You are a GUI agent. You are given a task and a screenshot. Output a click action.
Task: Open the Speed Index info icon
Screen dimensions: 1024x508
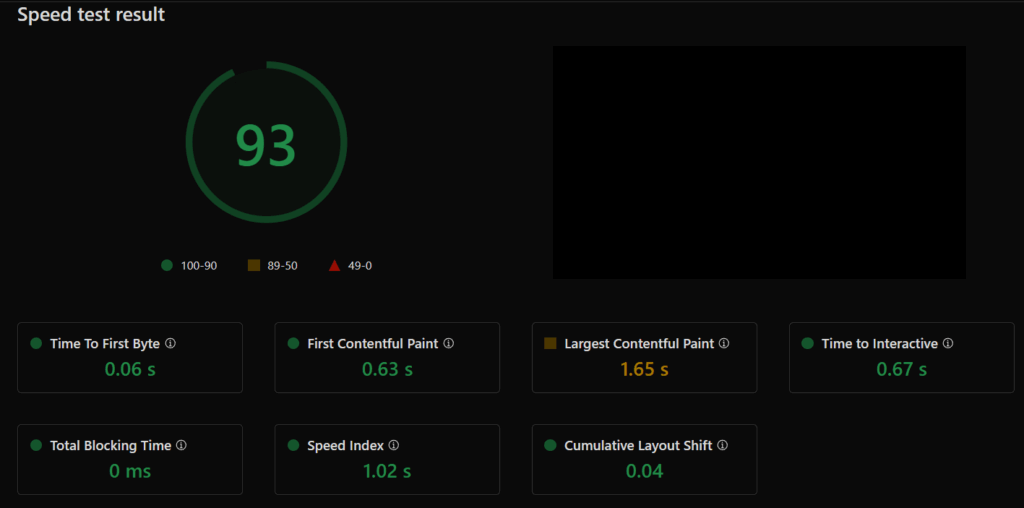pos(394,445)
